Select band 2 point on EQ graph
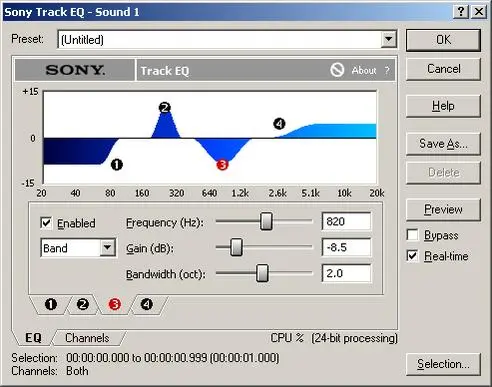This screenshot has height=387, width=492. point(165,108)
